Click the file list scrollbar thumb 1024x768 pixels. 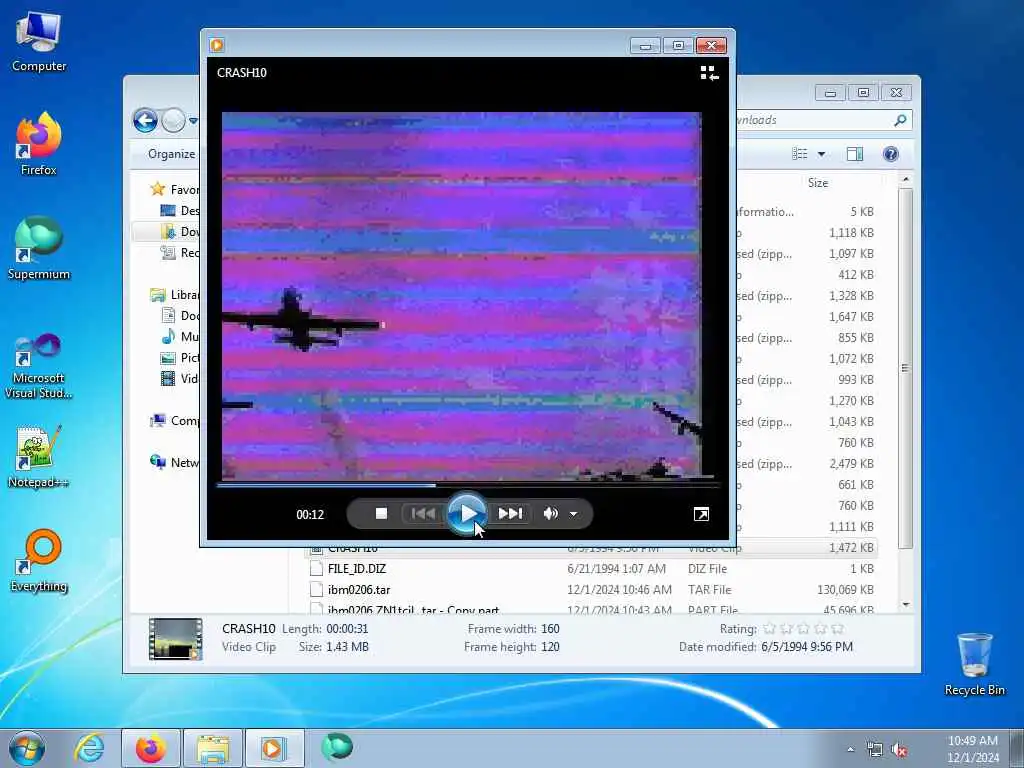pos(905,368)
